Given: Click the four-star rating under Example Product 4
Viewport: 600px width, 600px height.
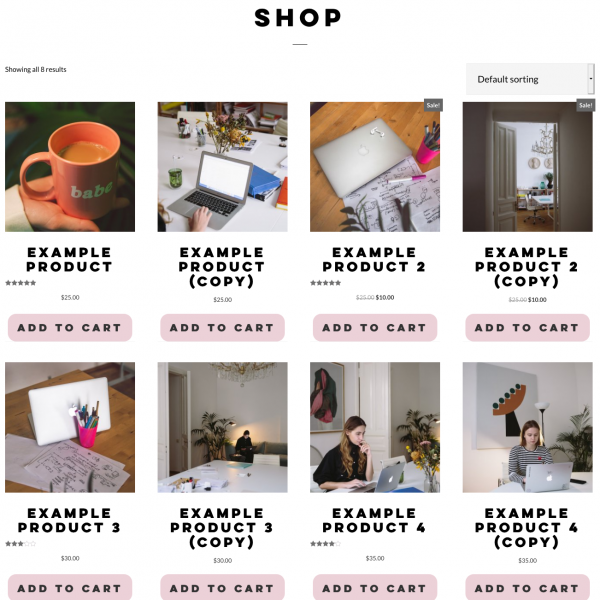Looking at the screenshot, I should click(326, 544).
